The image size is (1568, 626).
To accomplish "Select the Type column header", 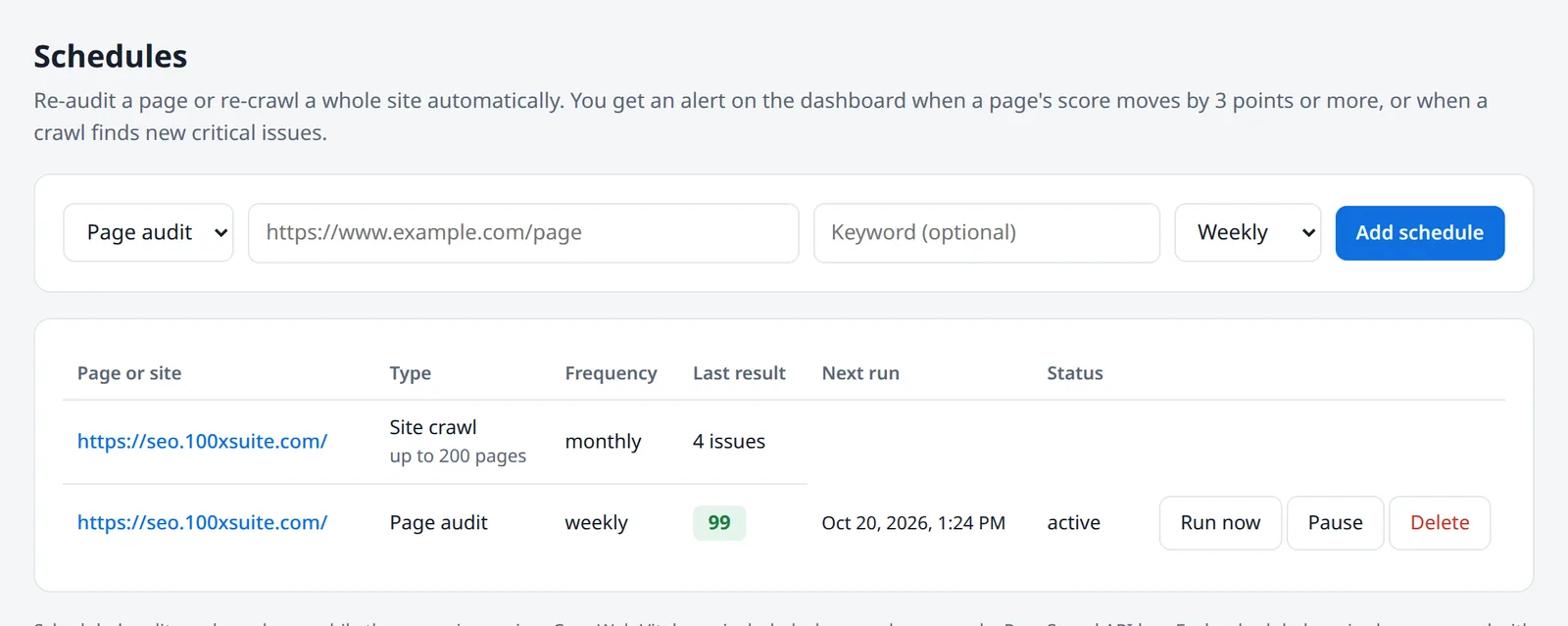I will [x=411, y=373].
